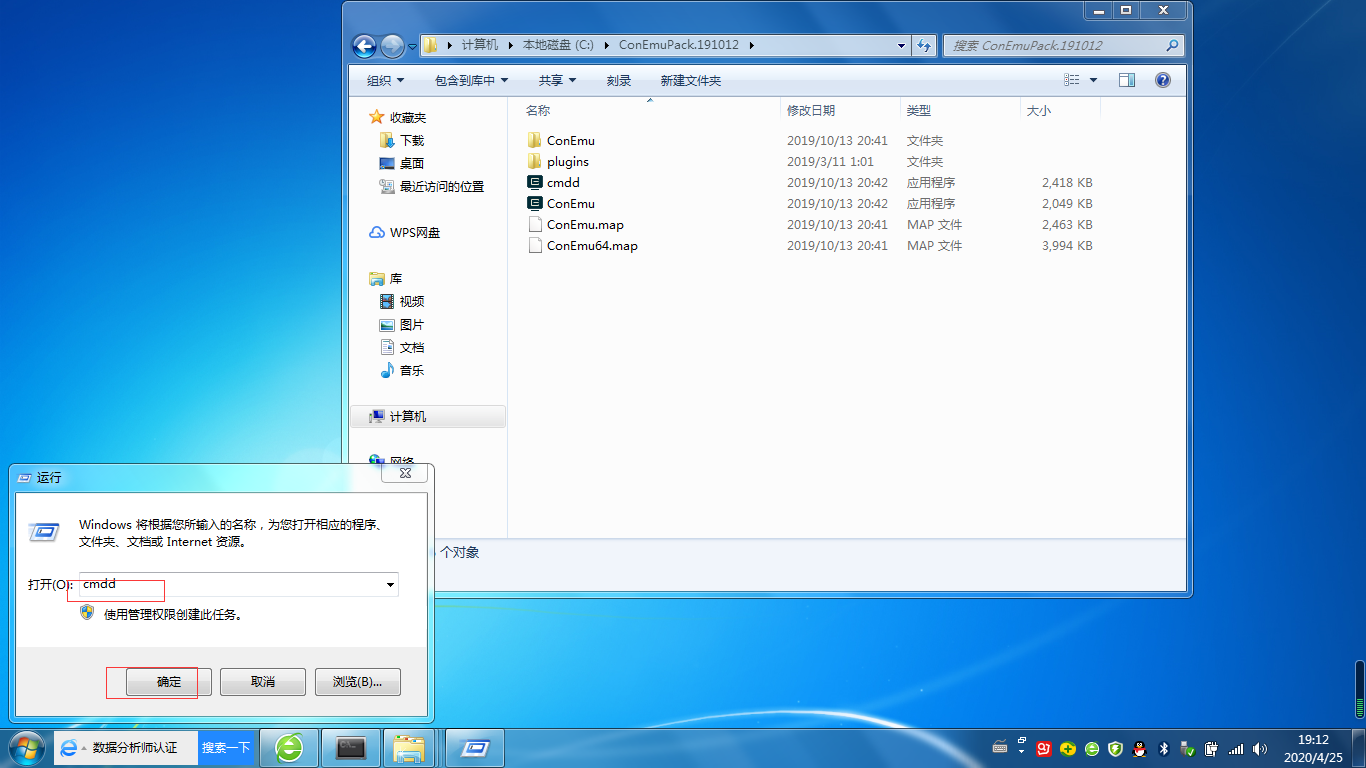Expand the Run dialog command history dropdown
1366x768 pixels.
pyautogui.click(x=390, y=585)
